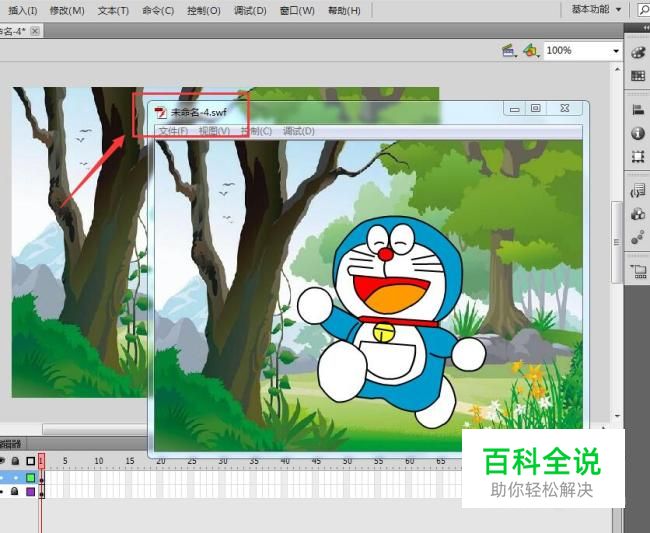The width and height of the screenshot is (650, 533).
Task: Click the stage vertical scrollbar down arrow
Action: pyautogui.click(x=617, y=416)
